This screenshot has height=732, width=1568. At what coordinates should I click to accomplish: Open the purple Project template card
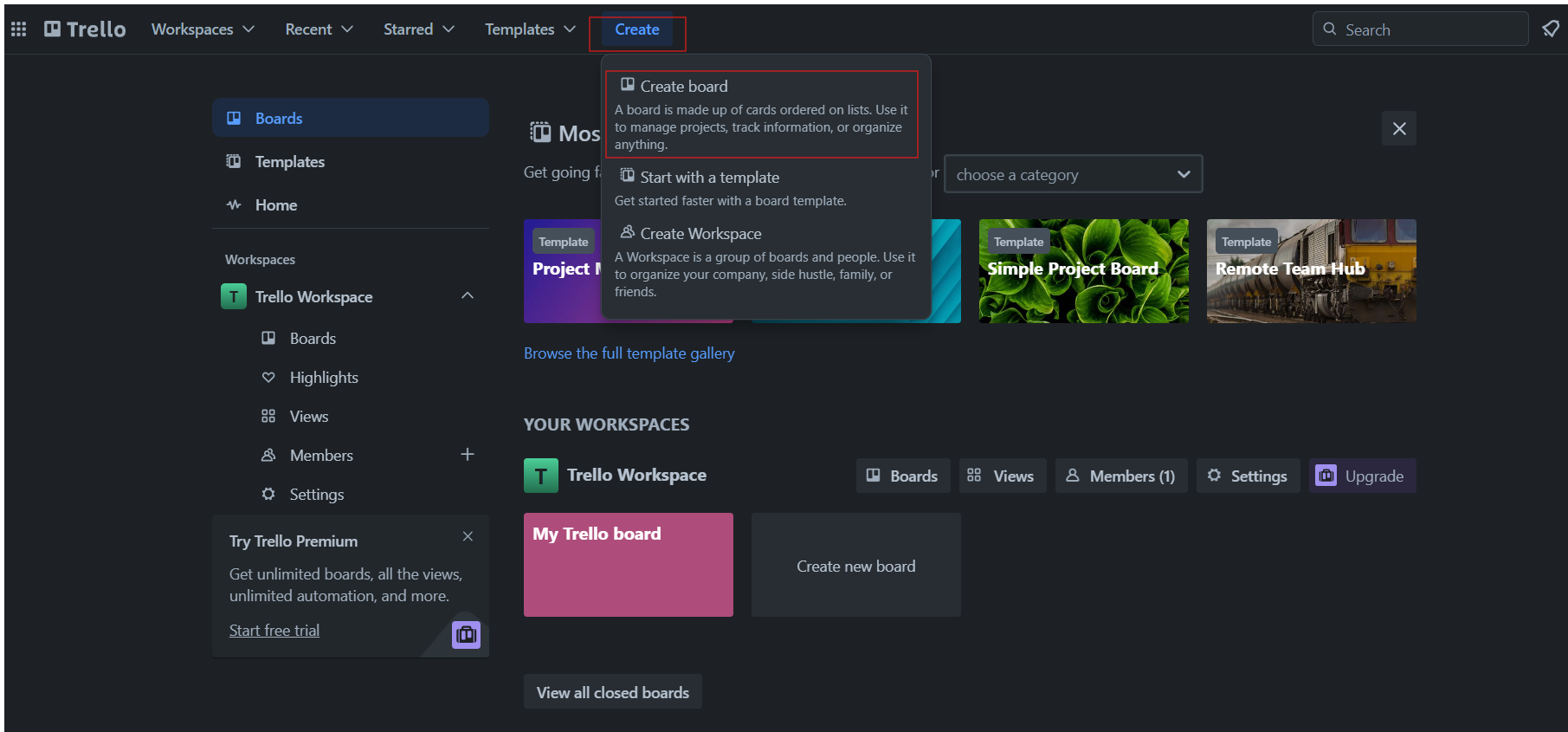coord(562,271)
